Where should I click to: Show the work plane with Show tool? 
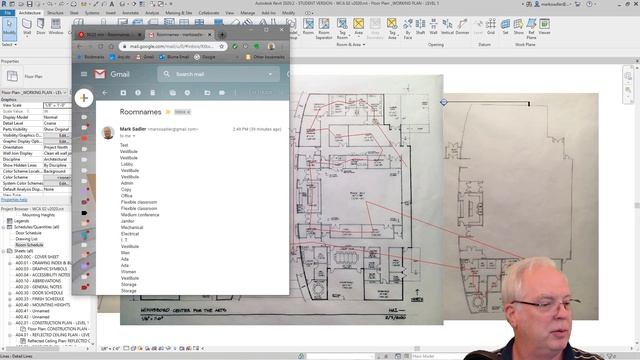(518, 27)
